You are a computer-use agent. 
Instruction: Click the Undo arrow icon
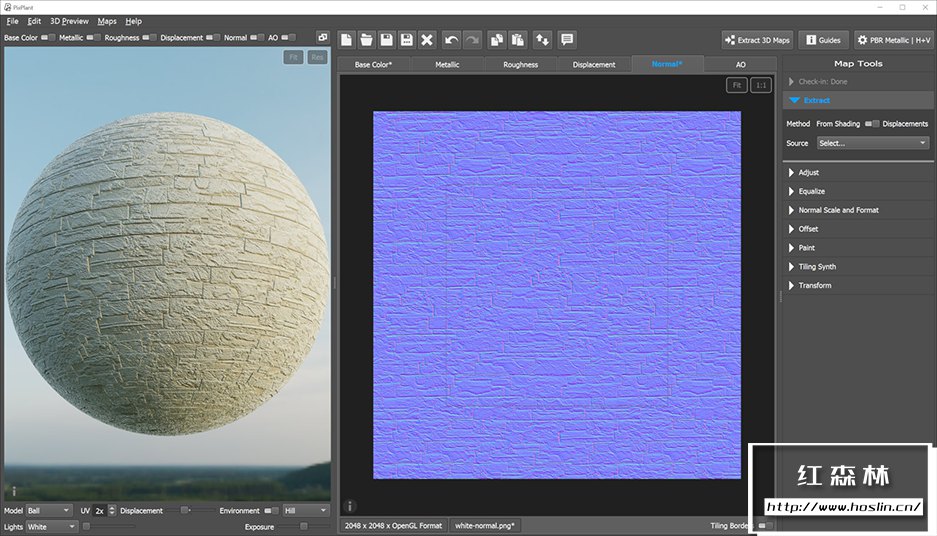(451, 40)
